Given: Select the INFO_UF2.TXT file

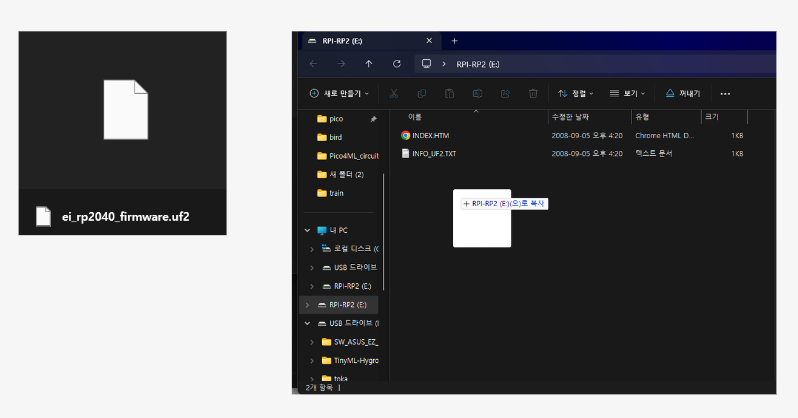Looking at the screenshot, I should pos(434,153).
